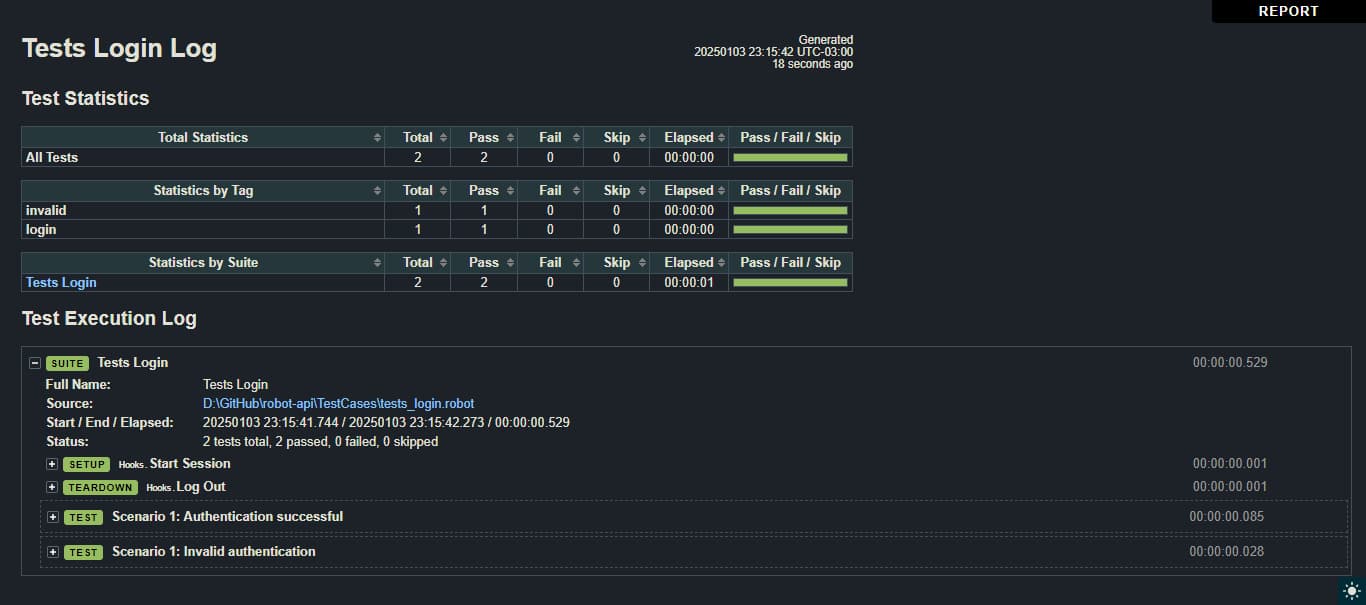Click status text '2 tests total, 2 passed'

click(x=320, y=441)
